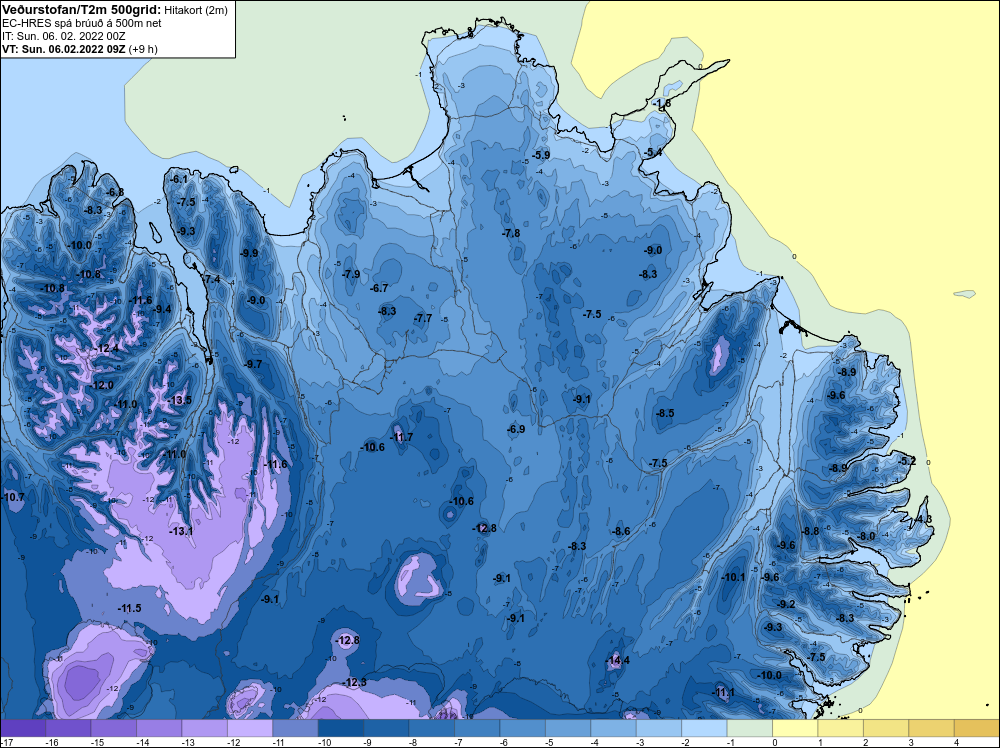Click the 'Hitakort (2m)' label
The height and width of the screenshot is (748, 1000).
click(x=195, y=10)
